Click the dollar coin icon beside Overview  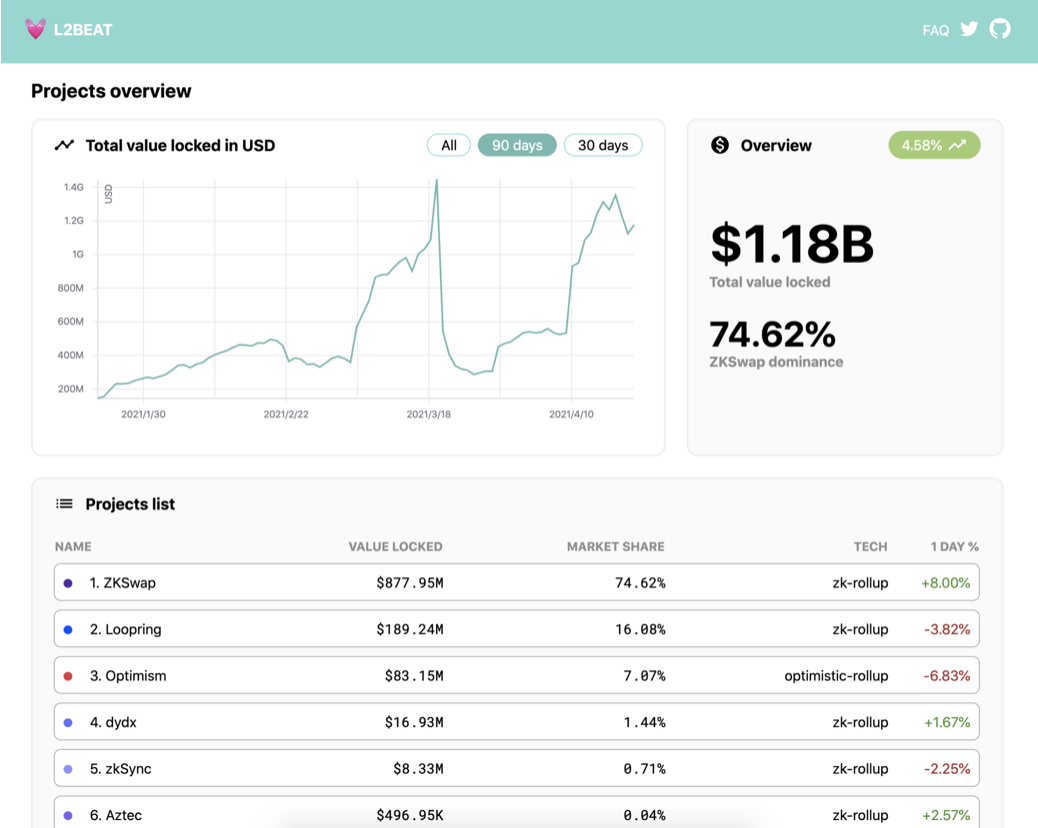pos(720,145)
